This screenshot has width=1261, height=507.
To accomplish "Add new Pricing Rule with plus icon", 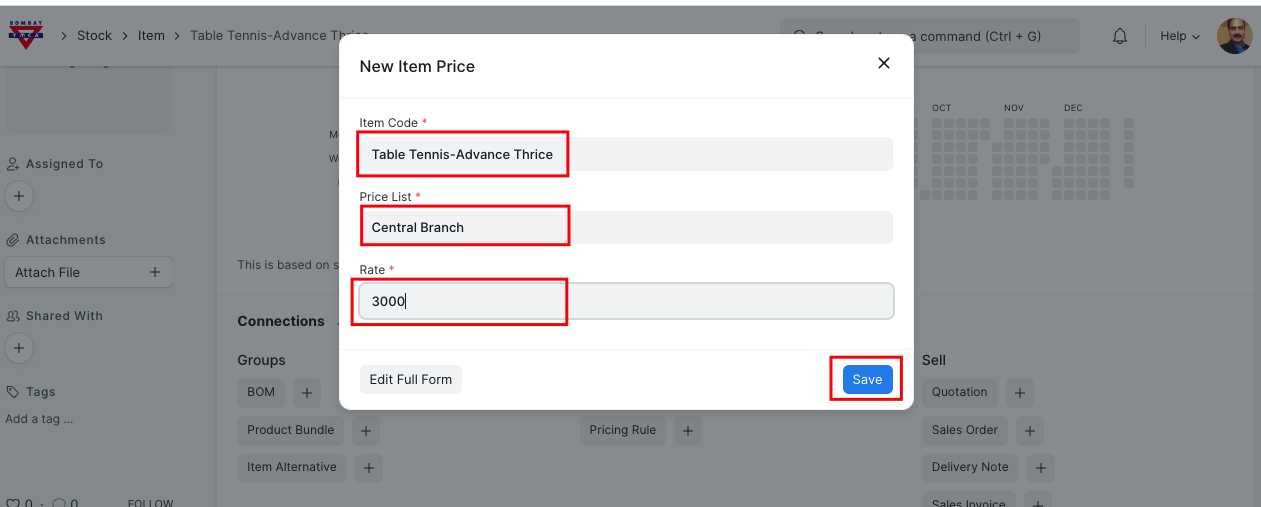I will tap(687, 431).
